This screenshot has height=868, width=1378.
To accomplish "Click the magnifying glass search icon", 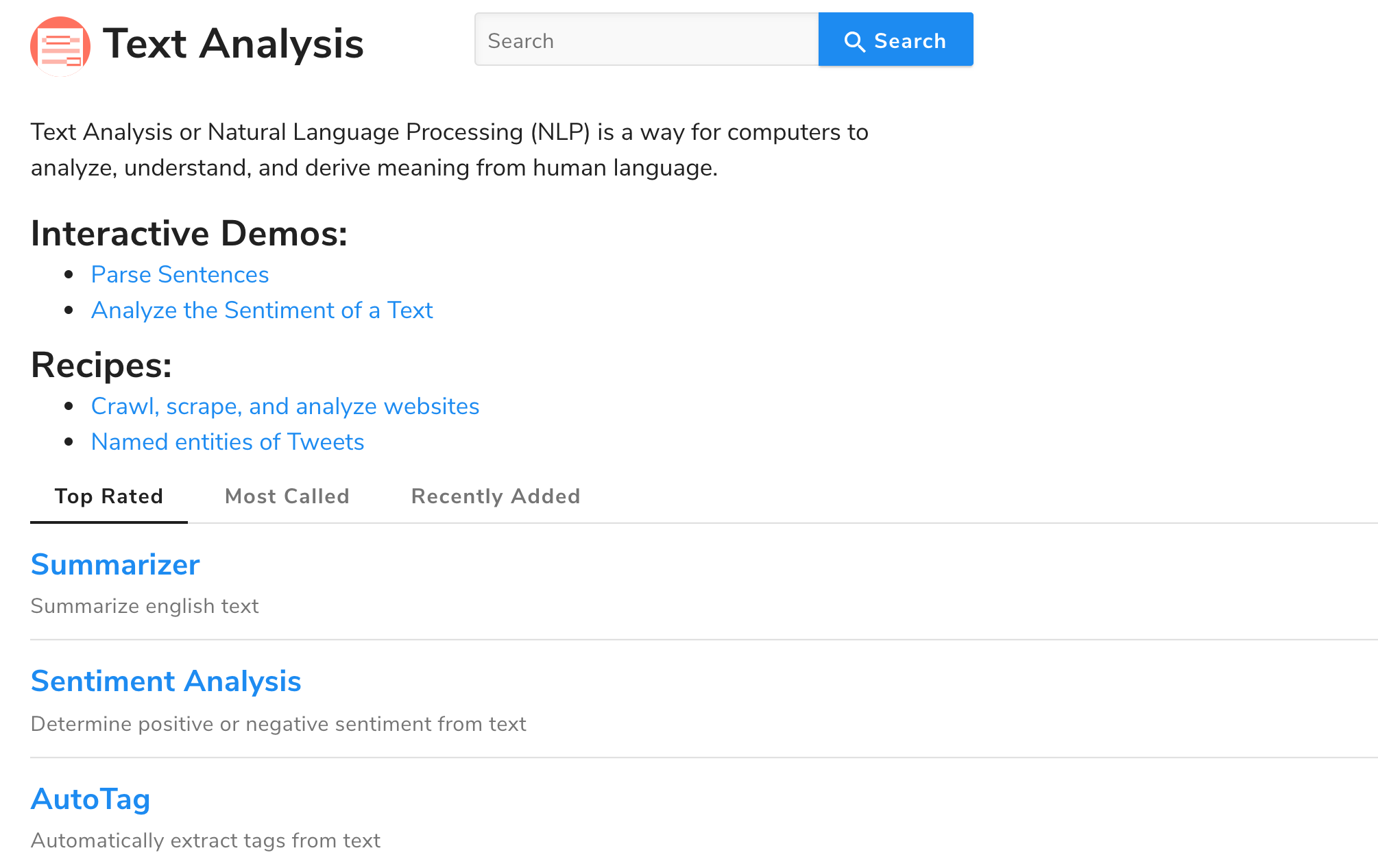I will [x=854, y=42].
